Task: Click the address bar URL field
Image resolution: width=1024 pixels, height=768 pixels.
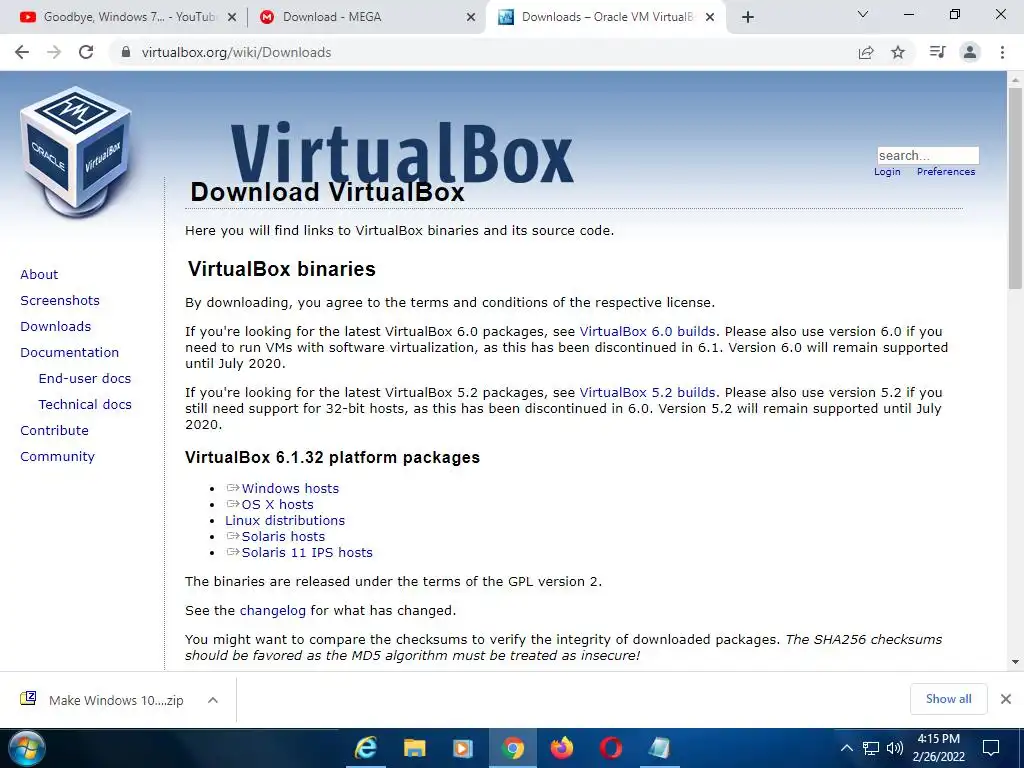Action: 483,52
